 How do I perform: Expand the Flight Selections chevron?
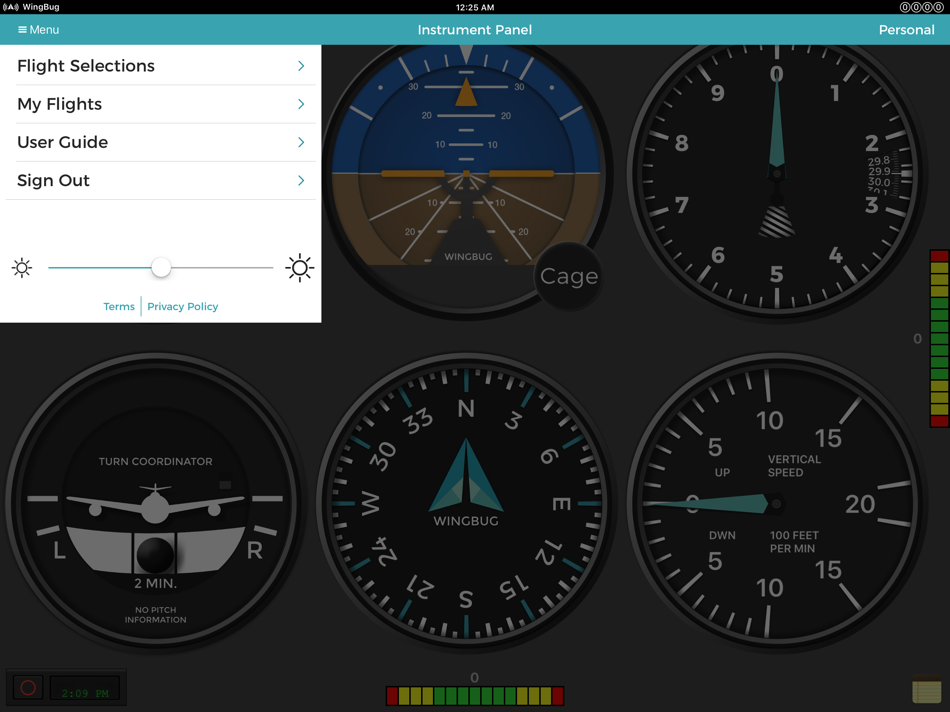(301, 65)
